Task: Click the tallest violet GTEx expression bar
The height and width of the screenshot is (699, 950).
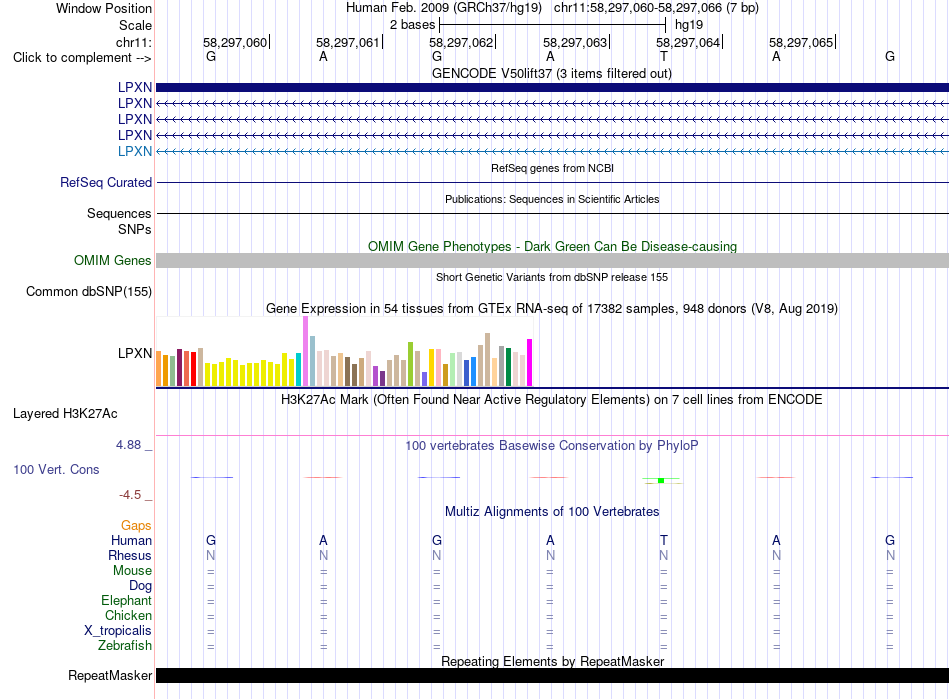Action: click(306, 351)
